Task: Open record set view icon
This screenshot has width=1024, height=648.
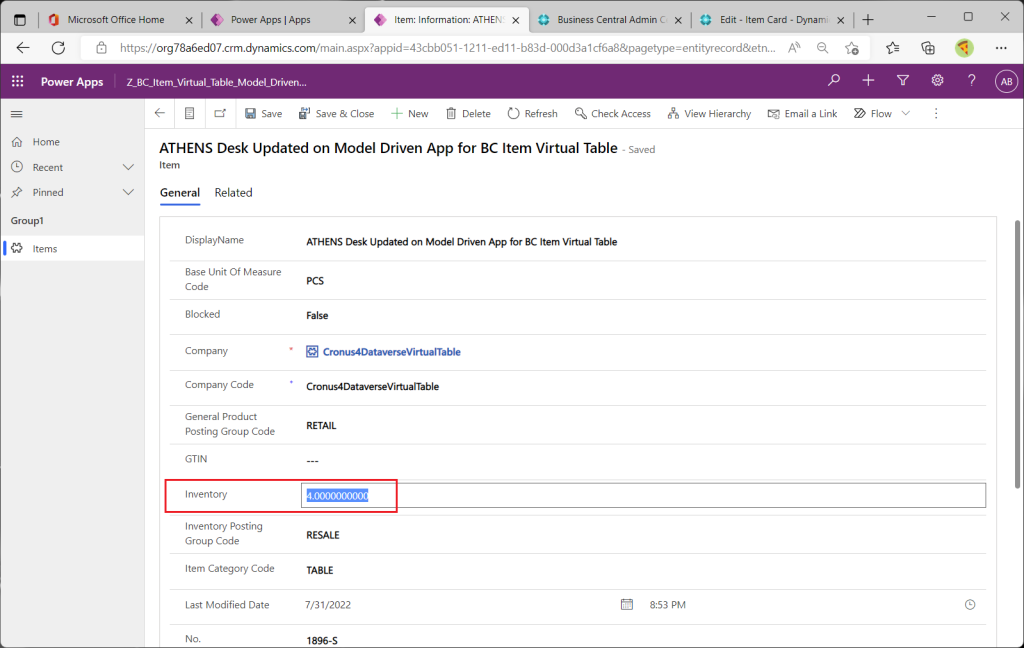Action: [189, 113]
